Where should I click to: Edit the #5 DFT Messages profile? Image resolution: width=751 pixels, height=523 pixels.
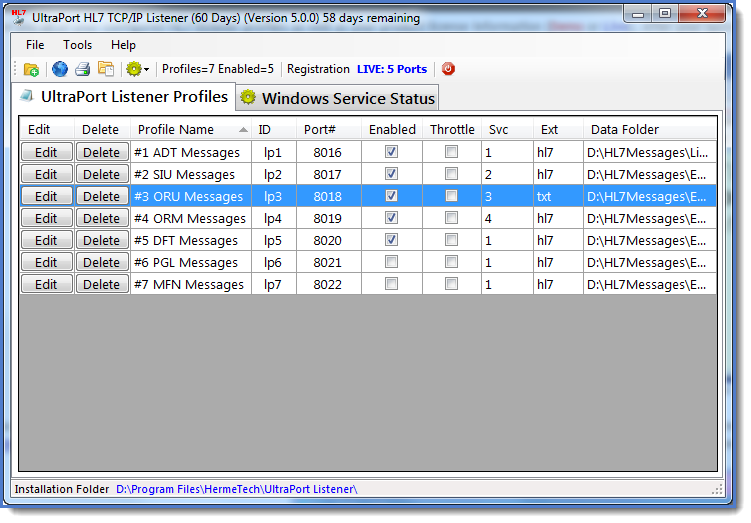pyautogui.click(x=46, y=240)
